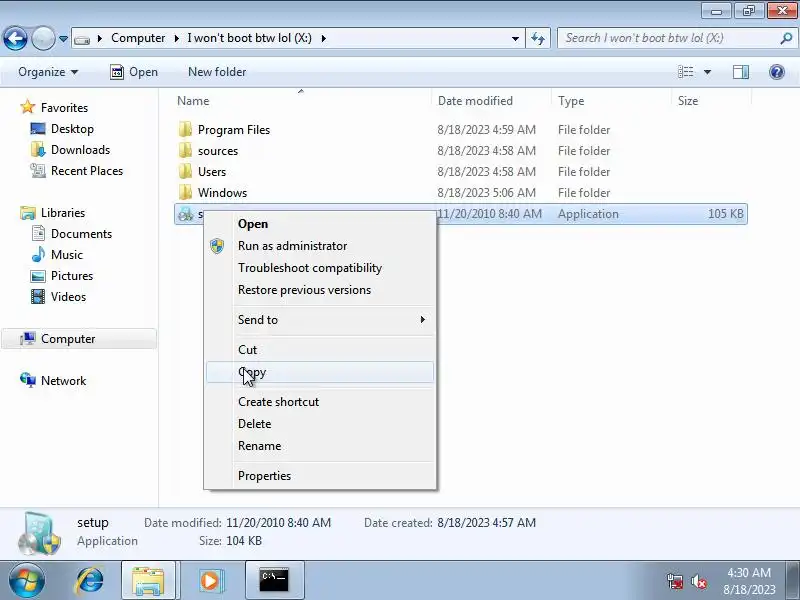Image resolution: width=800 pixels, height=600 pixels.
Task: Click the Program Files folder name
Action: [x=234, y=130]
